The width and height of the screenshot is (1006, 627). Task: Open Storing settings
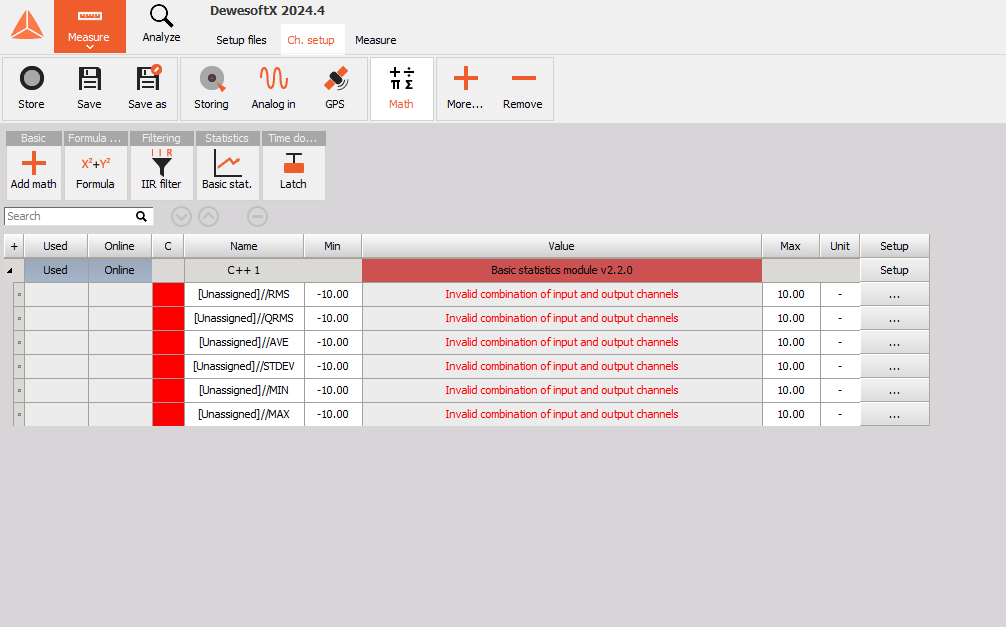pyautogui.click(x=211, y=89)
